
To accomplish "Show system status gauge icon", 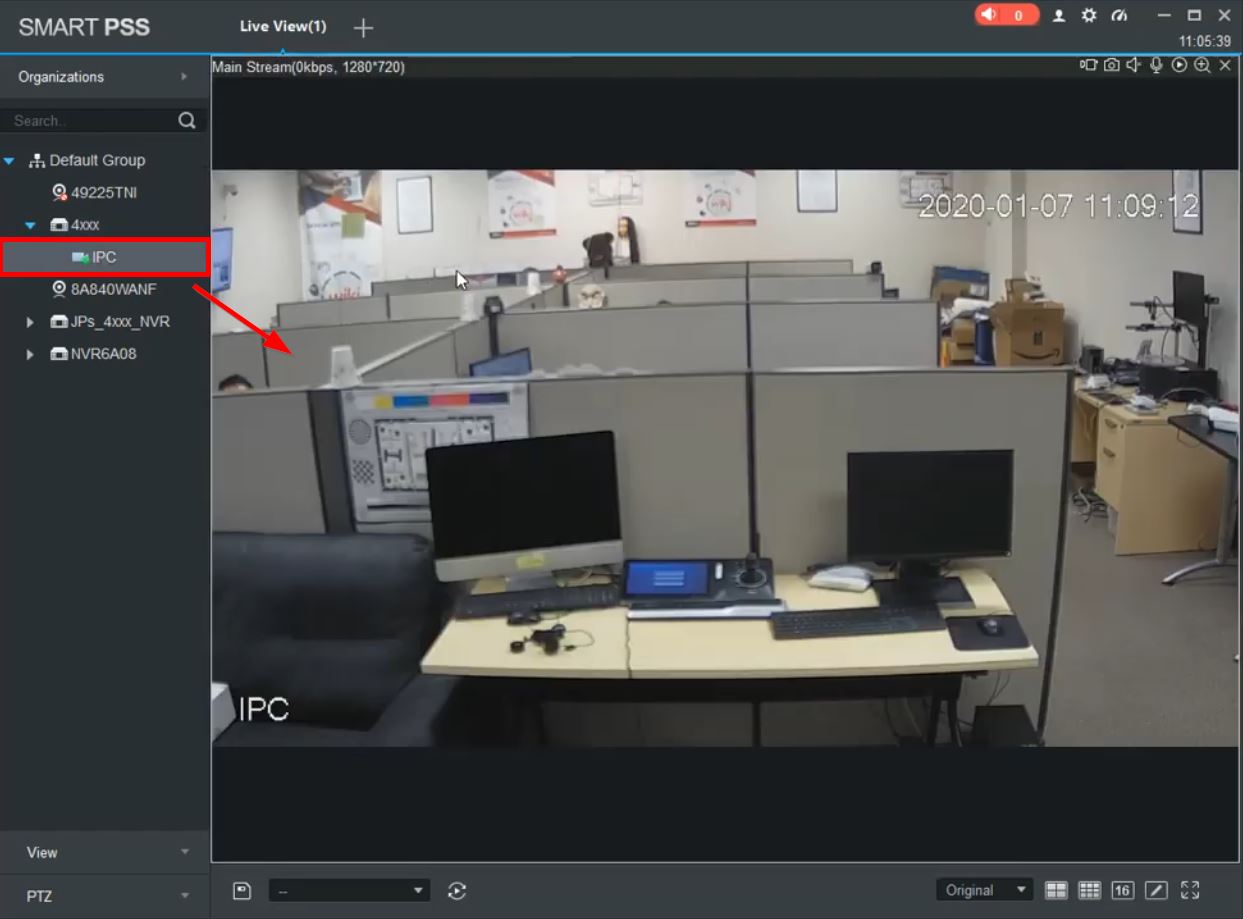I will [1119, 15].
